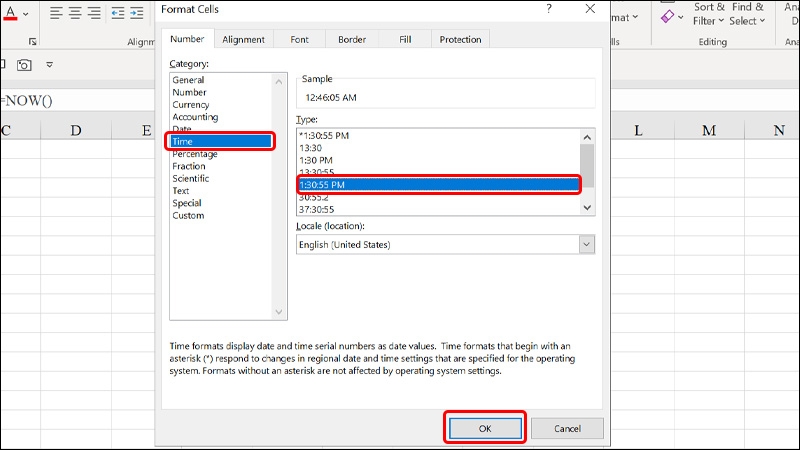
Task: Open Find & Select menu
Action: click(x=747, y=14)
